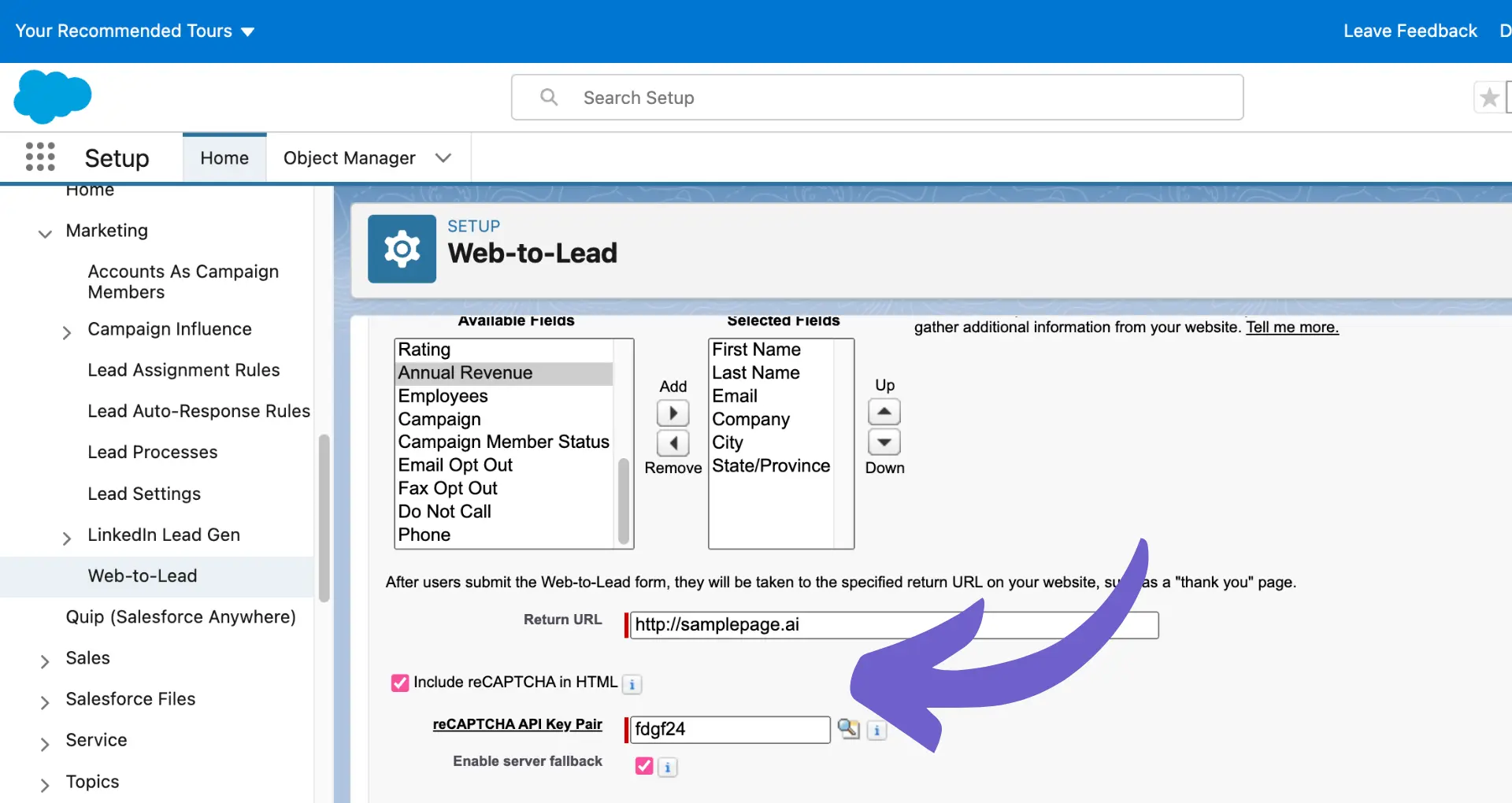Select Campaign in Available Fields
The width and height of the screenshot is (1512, 803).
coord(504,419)
